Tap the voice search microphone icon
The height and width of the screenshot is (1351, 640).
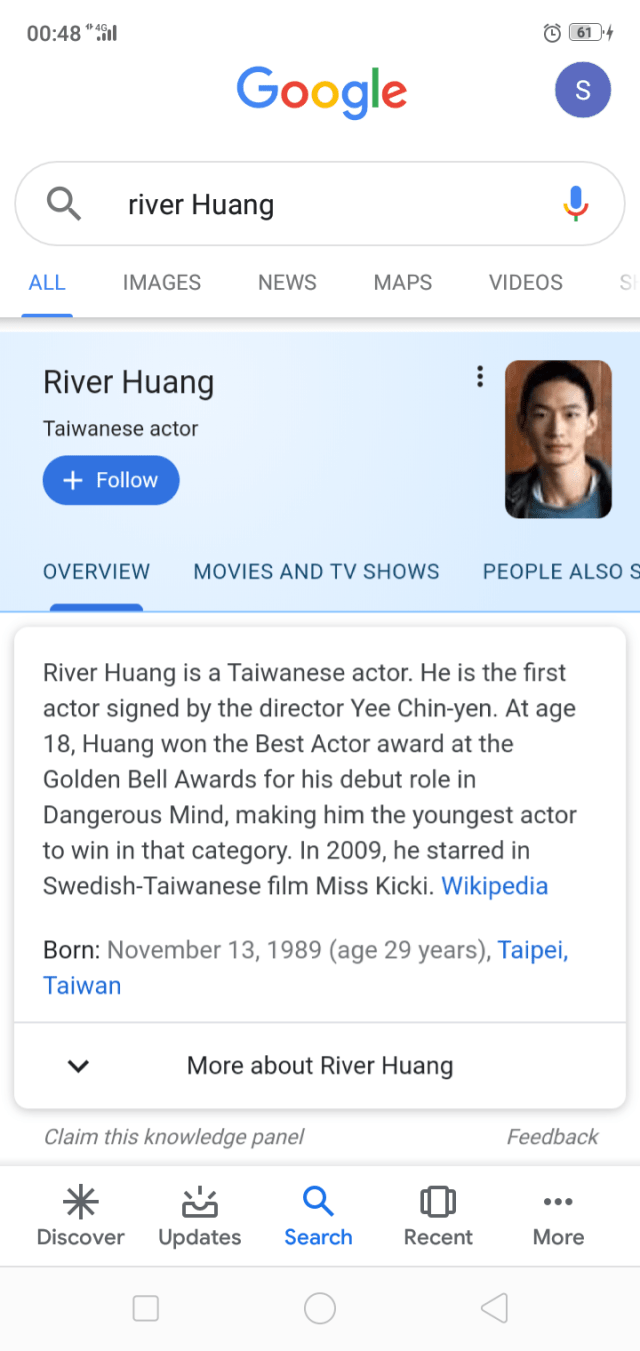575,203
